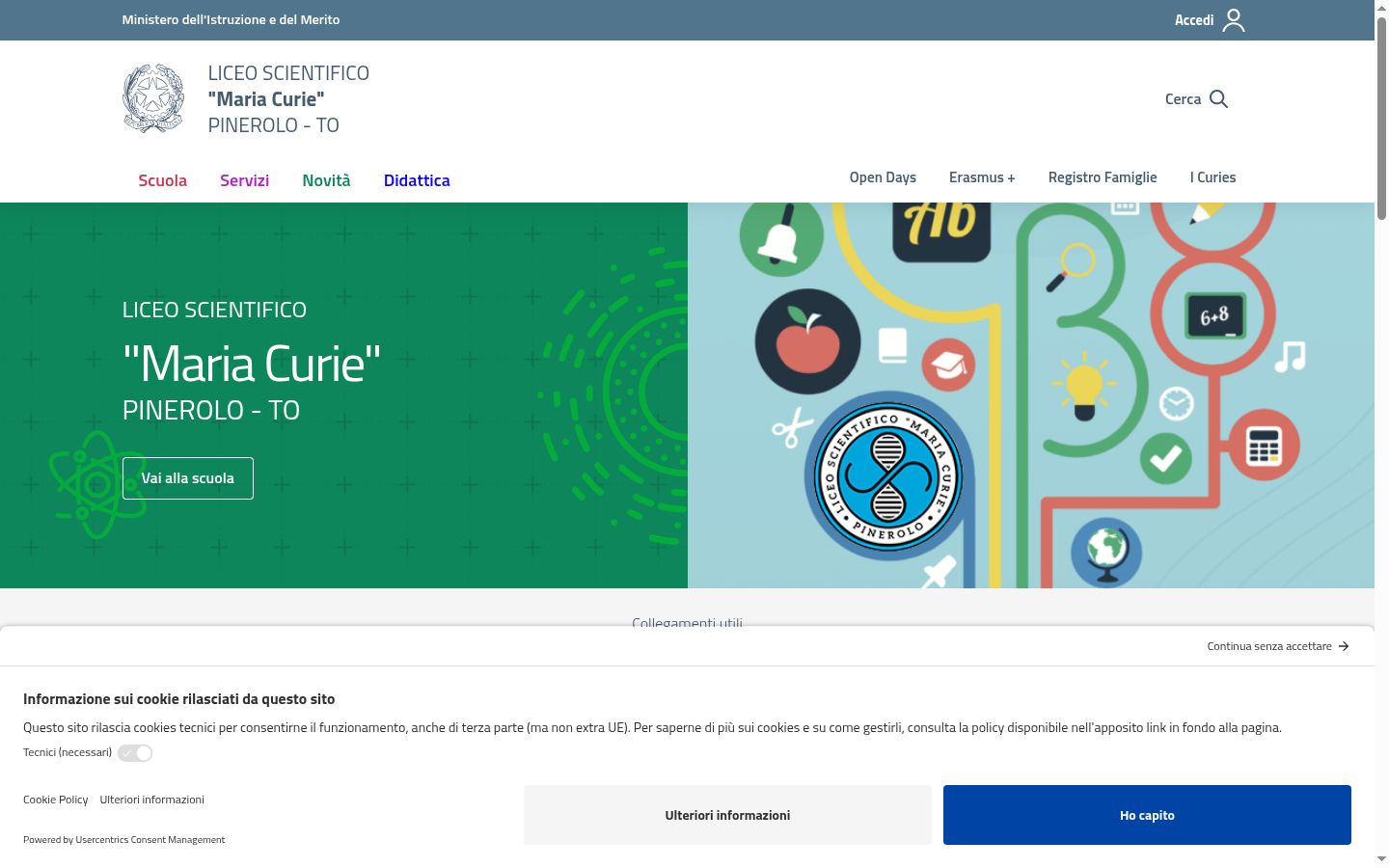
Task: Click the scrollbar down arrow
Action: coord(1381,858)
